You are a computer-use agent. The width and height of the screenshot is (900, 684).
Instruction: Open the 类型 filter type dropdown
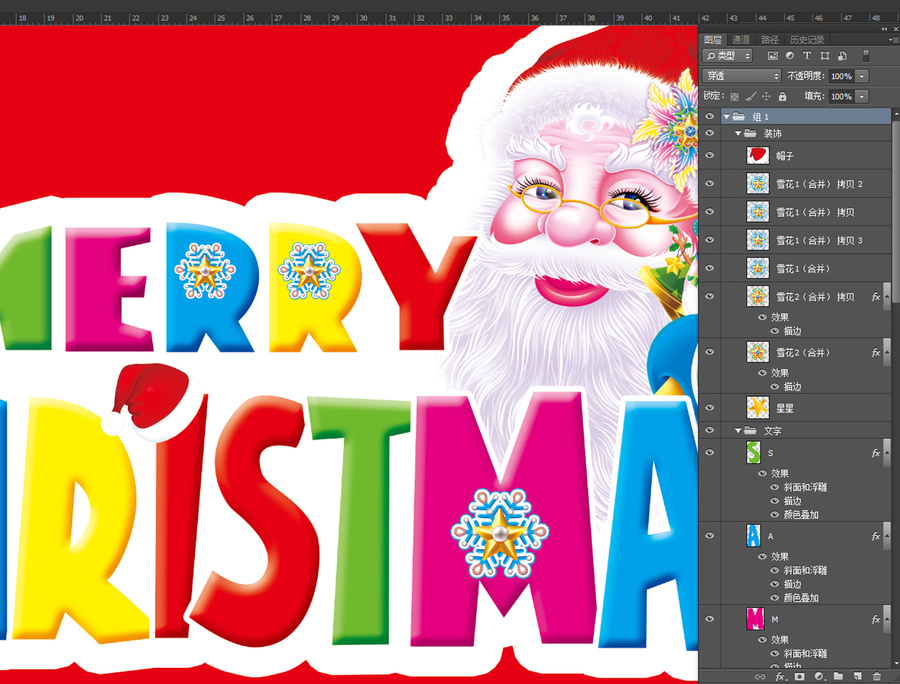[x=727, y=56]
